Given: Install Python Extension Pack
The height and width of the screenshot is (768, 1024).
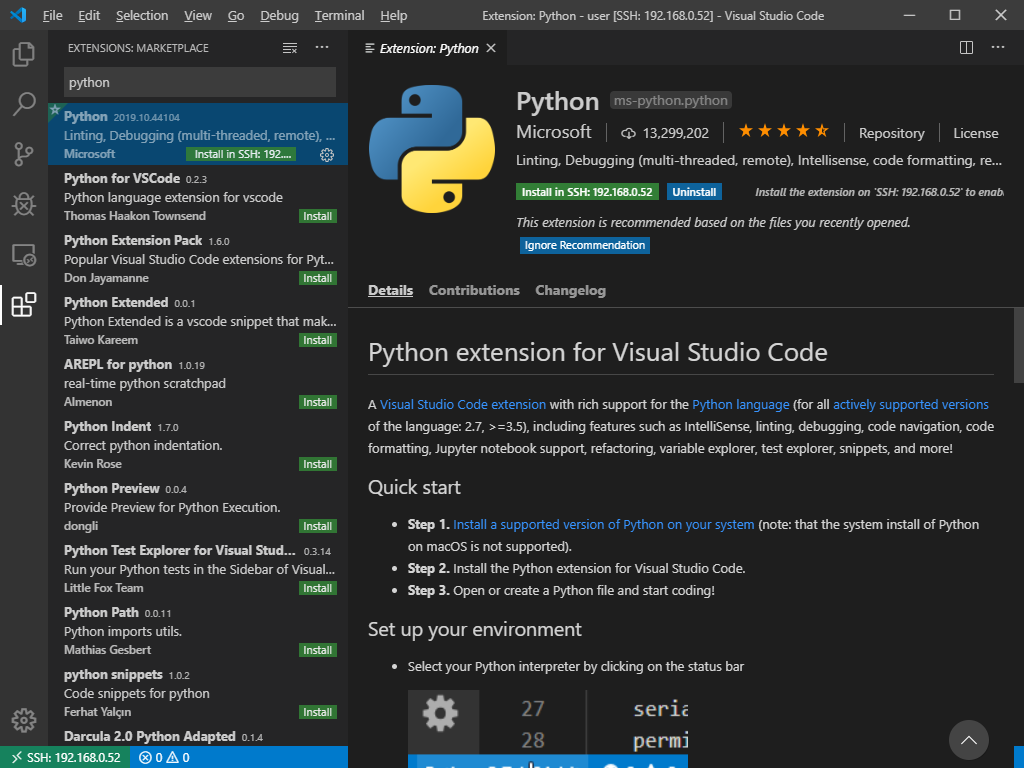Looking at the screenshot, I should pos(317,278).
